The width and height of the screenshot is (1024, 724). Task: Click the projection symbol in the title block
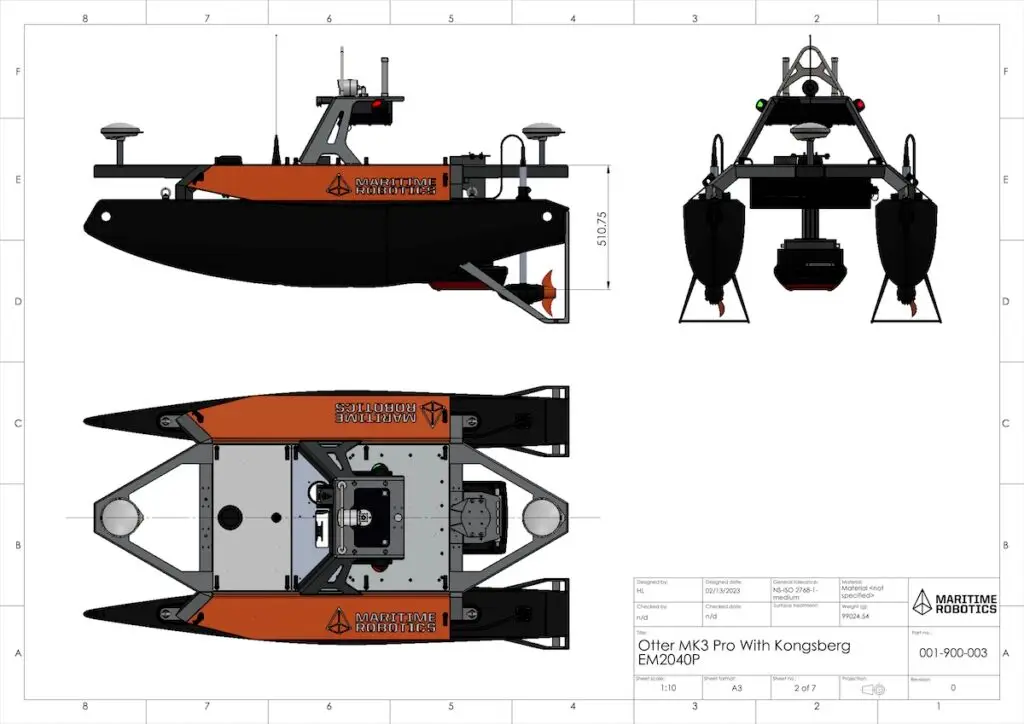click(x=872, y=690)
